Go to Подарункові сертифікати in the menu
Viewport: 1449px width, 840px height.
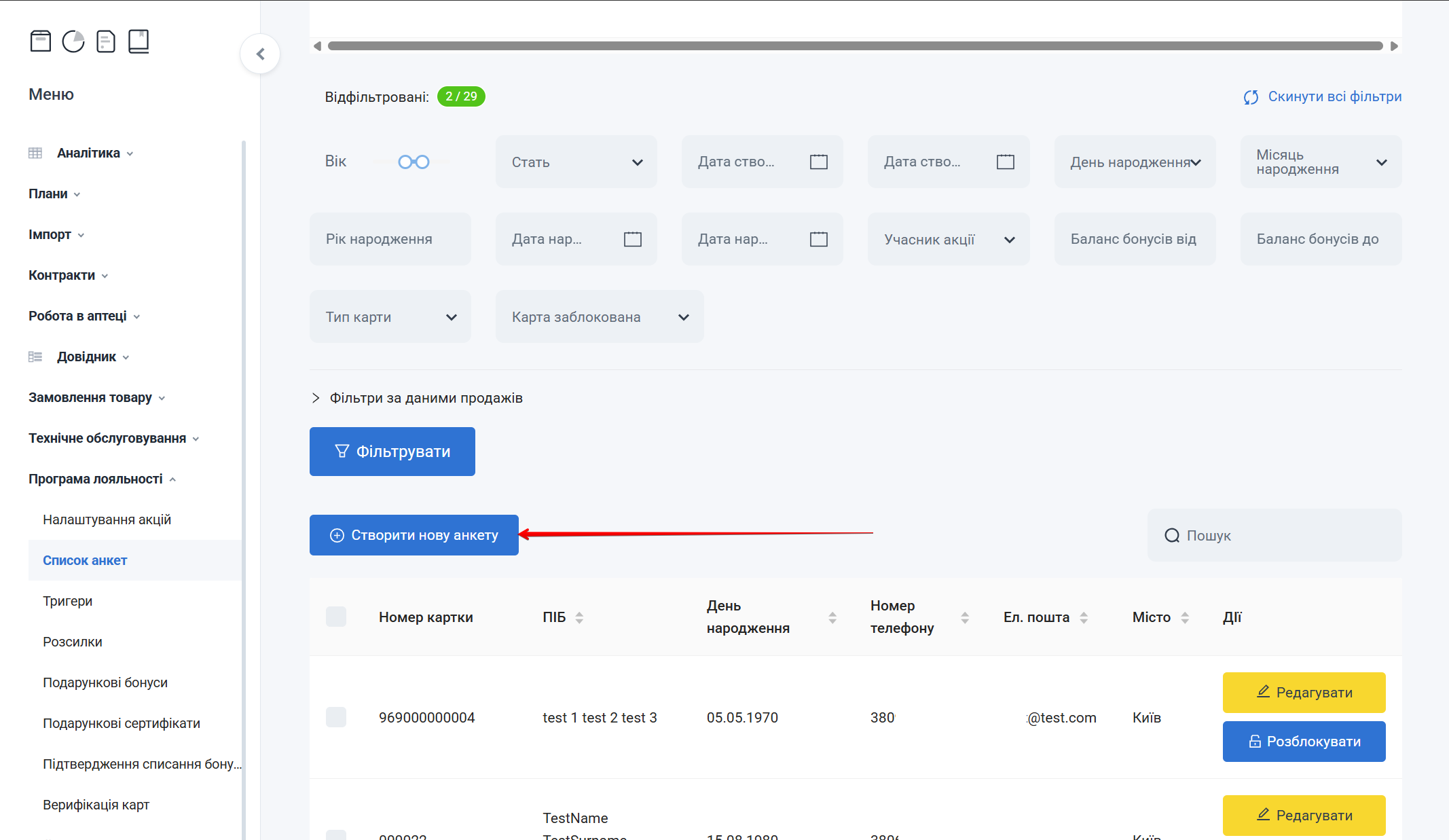[121, 723]
